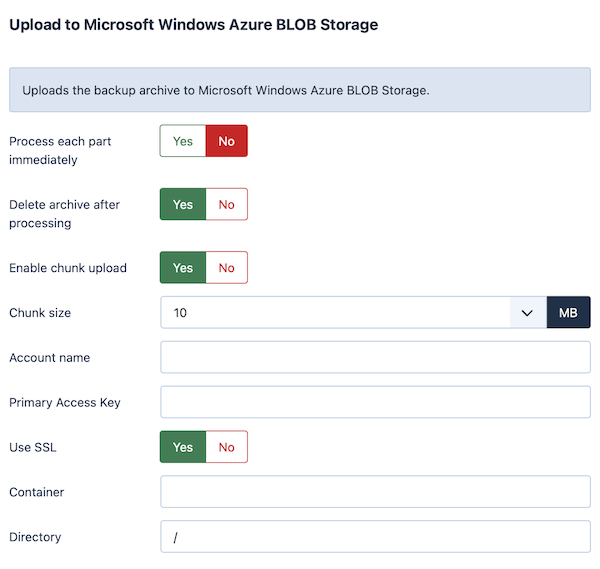The height and width of the screenshot is (569, 600).
Task: Click the Azure BLOB Storage description banner
Action: tap(300, 90)
